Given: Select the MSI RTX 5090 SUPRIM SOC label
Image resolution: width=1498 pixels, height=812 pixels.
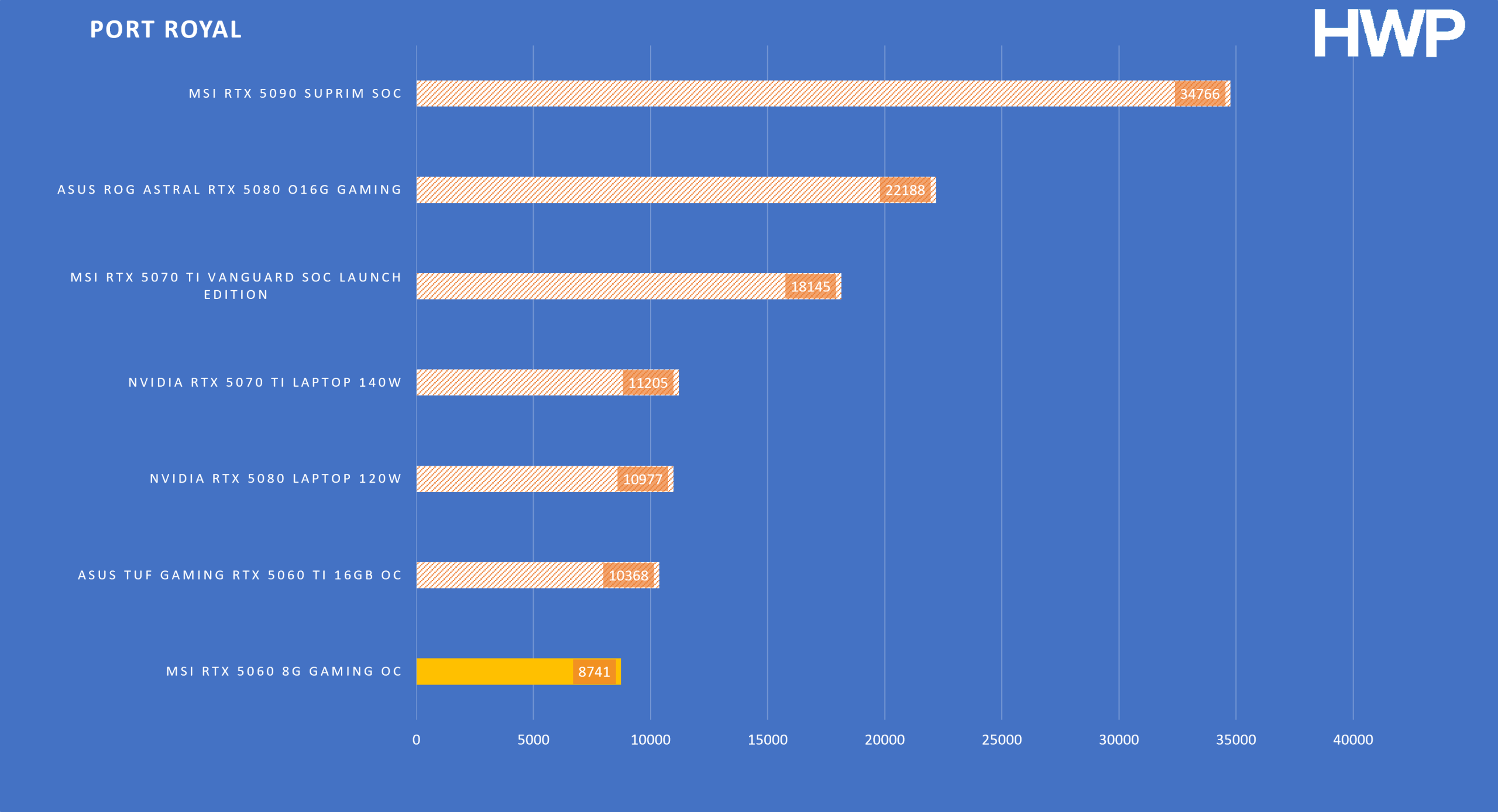Looking at the screenshot, I should click(295, 94).
